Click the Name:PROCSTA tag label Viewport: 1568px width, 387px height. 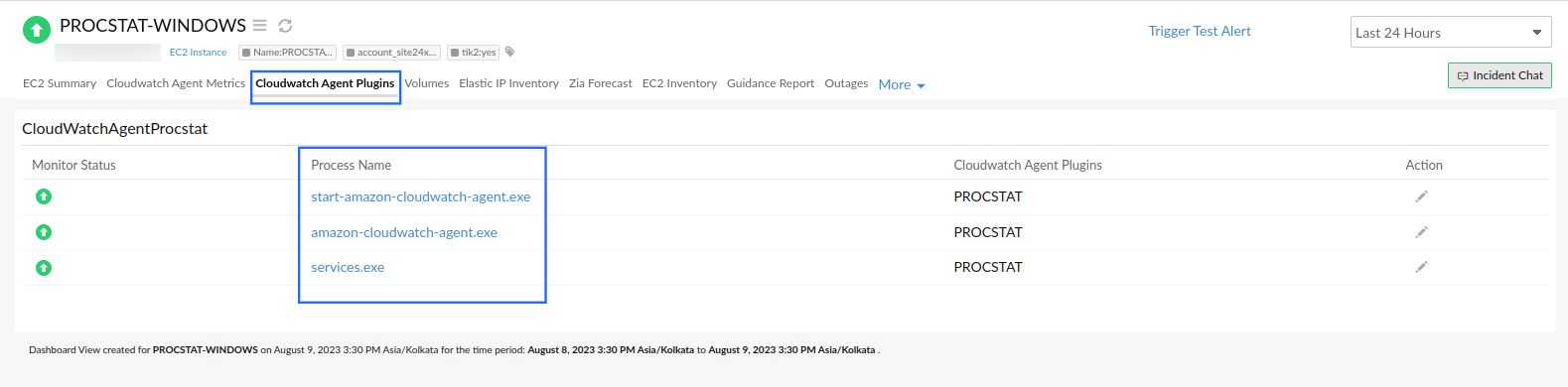click(x=288, y=52)
